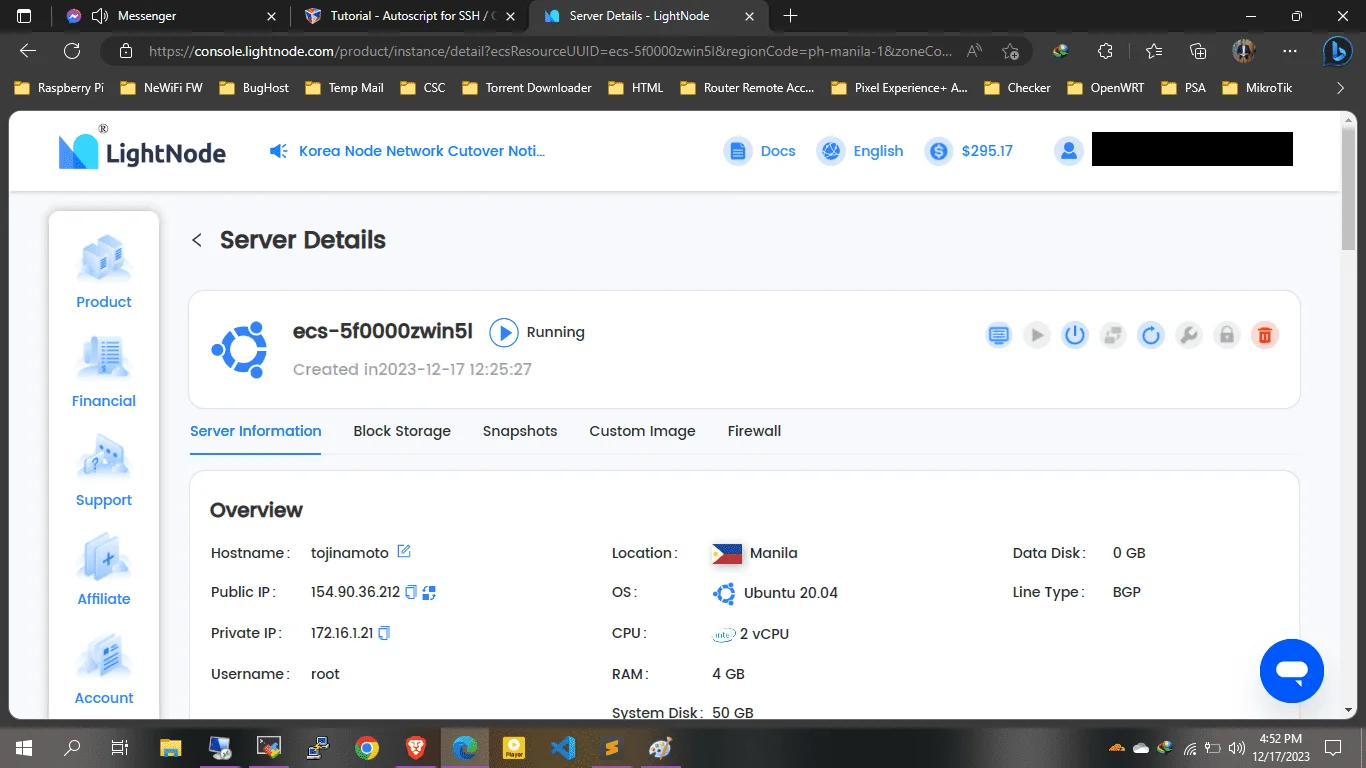Image resolution: width=1366 pixels, height=768 pixels.
Task: Open the Korea Node Network Cutover notice
Action: click(408, 151)
